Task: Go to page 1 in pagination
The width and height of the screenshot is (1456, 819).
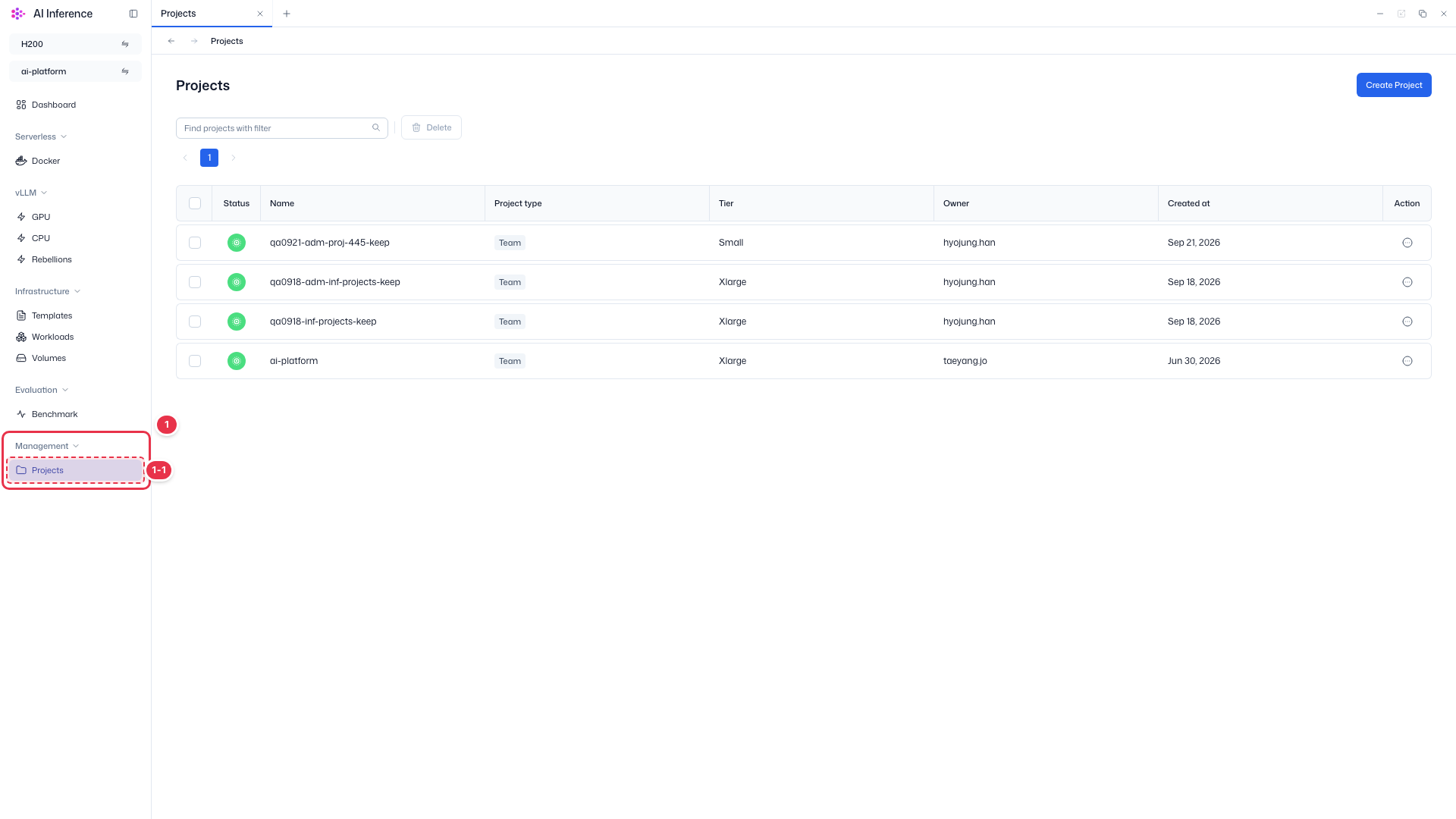Action: tap(209, 158)
